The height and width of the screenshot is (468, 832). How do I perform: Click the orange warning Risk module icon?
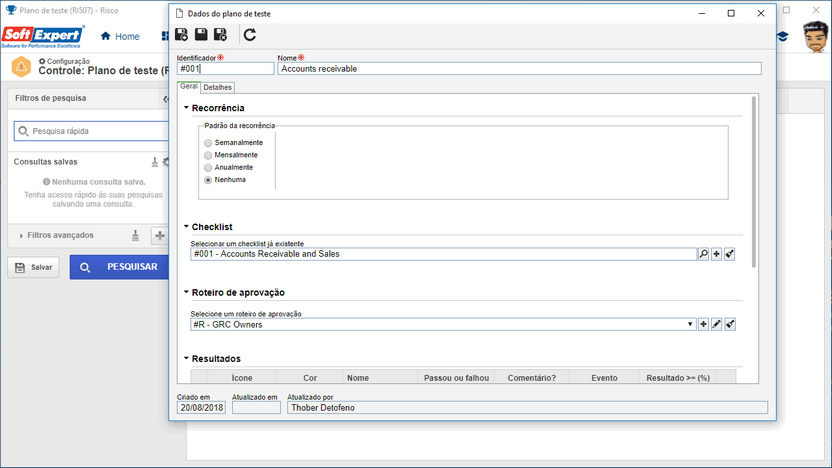click(x=21, y=67)
